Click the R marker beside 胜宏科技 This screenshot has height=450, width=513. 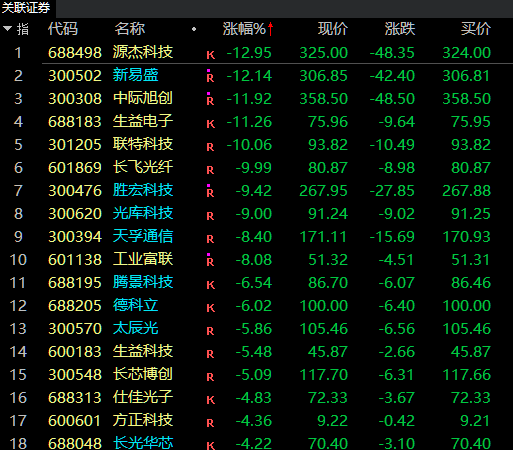(210, 192)
